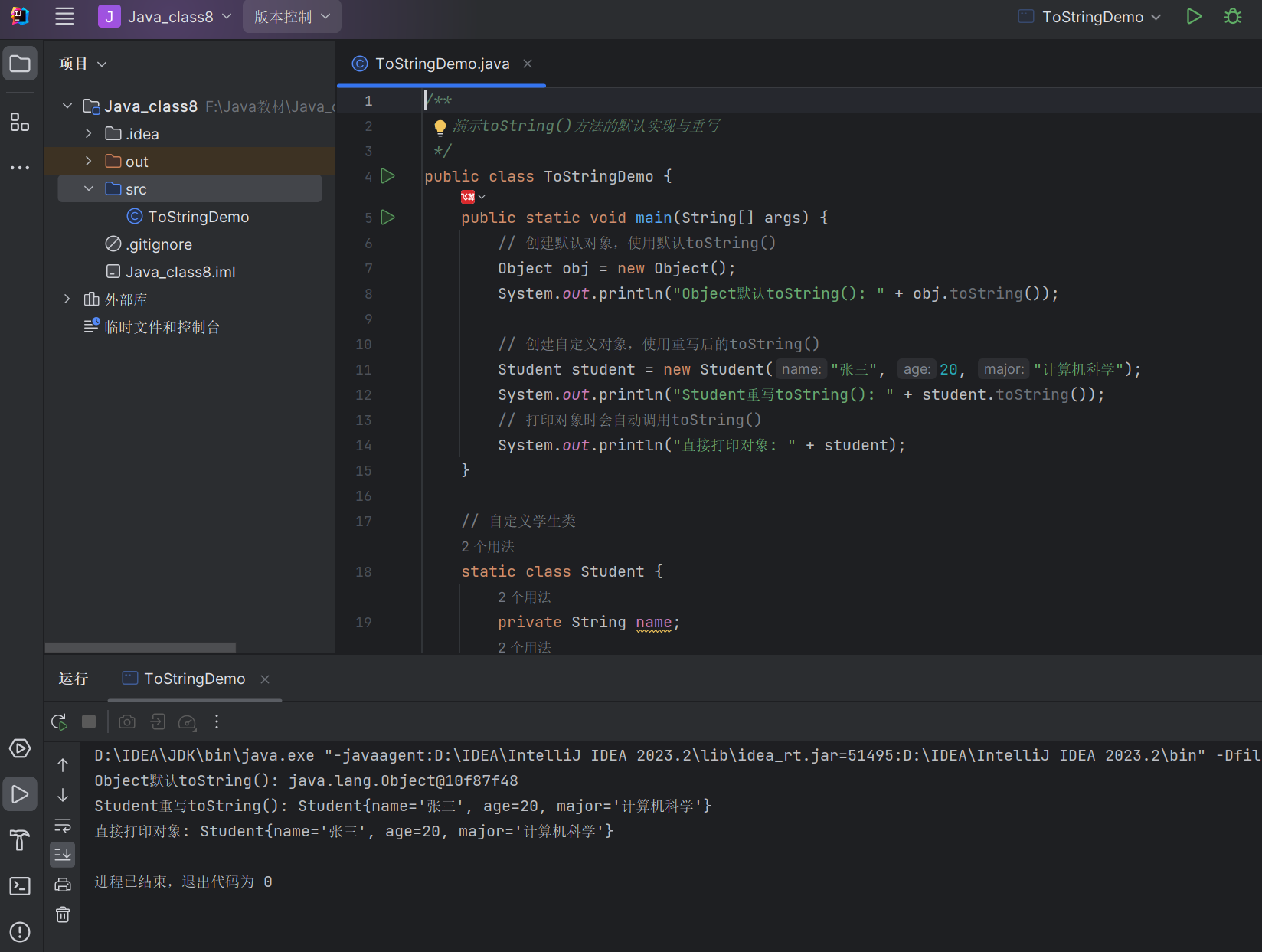Open the Build tool window hammer icon
The image size is (1262, 952).
[x=20, y=840]
